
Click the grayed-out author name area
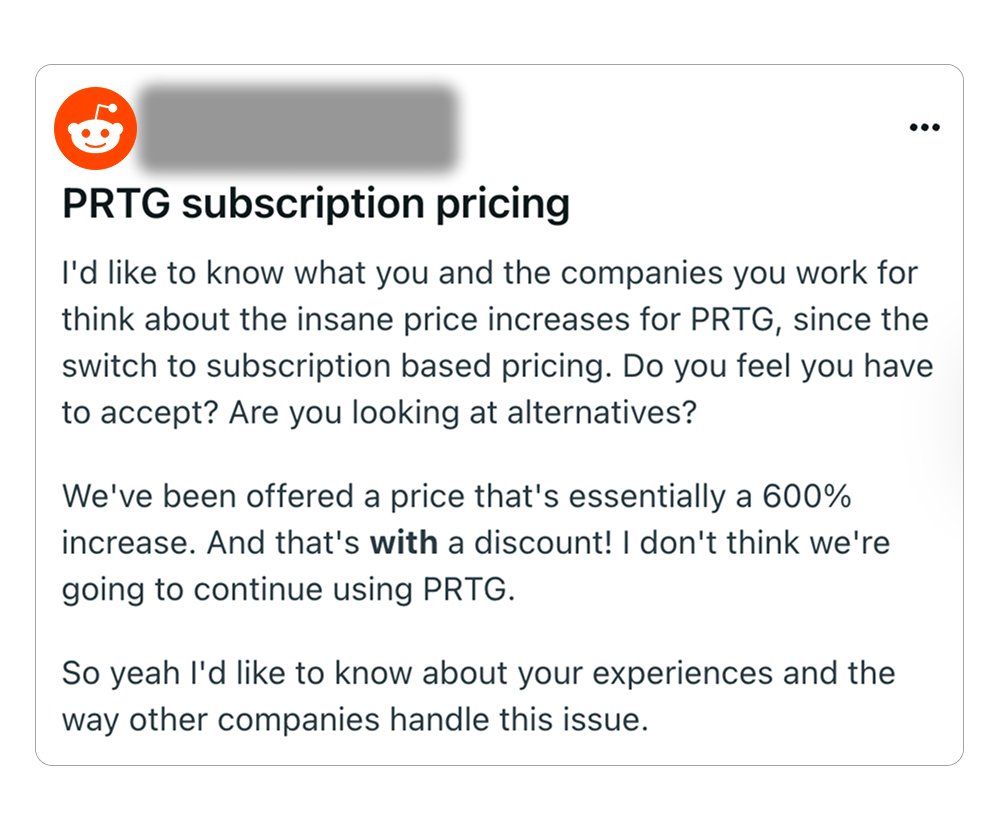tap(300, 127)
